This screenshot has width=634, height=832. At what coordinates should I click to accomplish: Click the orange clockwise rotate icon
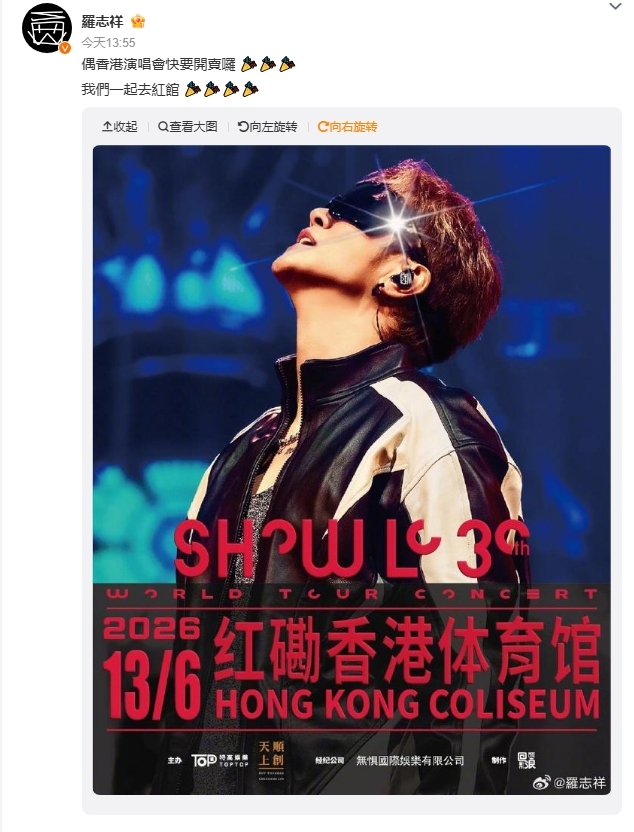tap(323, 127)
